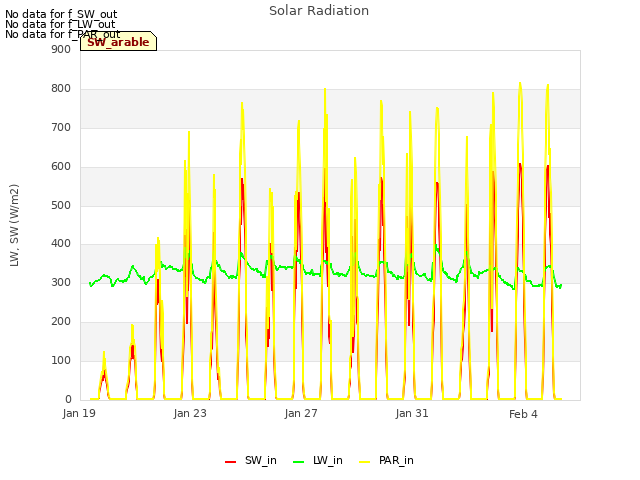Click the 100 y-axis tick label
640x480 pixels.
tap(61, 360)
